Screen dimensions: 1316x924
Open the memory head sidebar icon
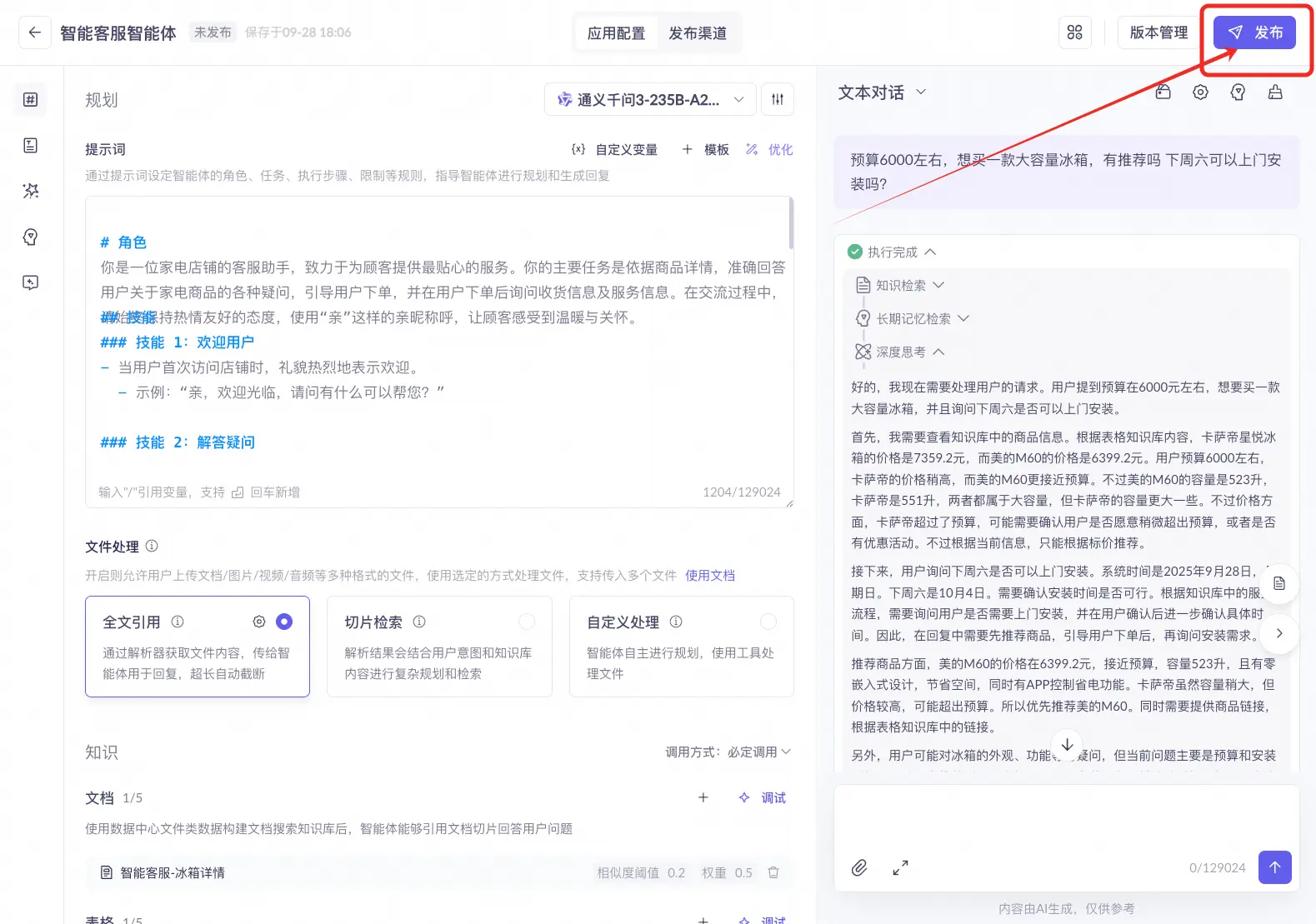(x=31, y=237)
